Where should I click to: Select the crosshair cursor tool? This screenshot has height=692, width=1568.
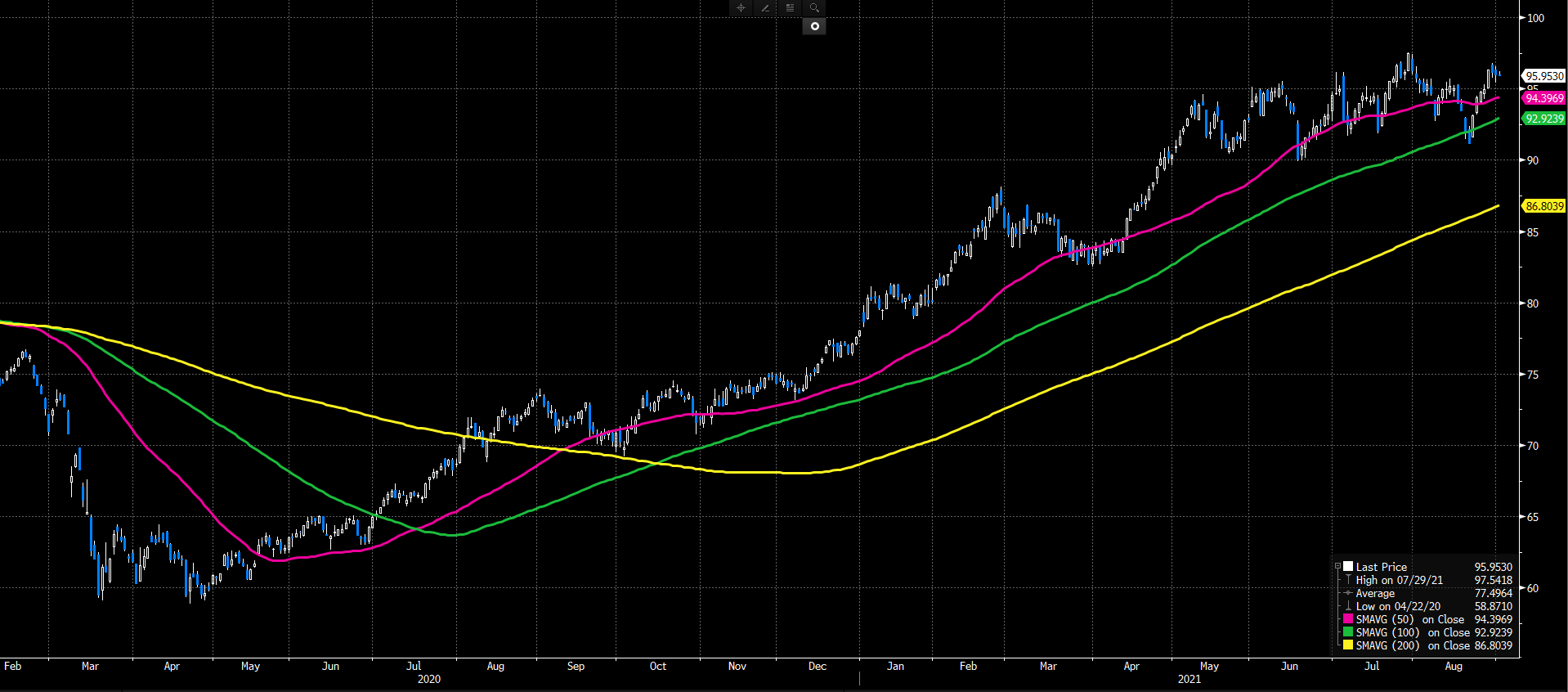pos(741,7)
